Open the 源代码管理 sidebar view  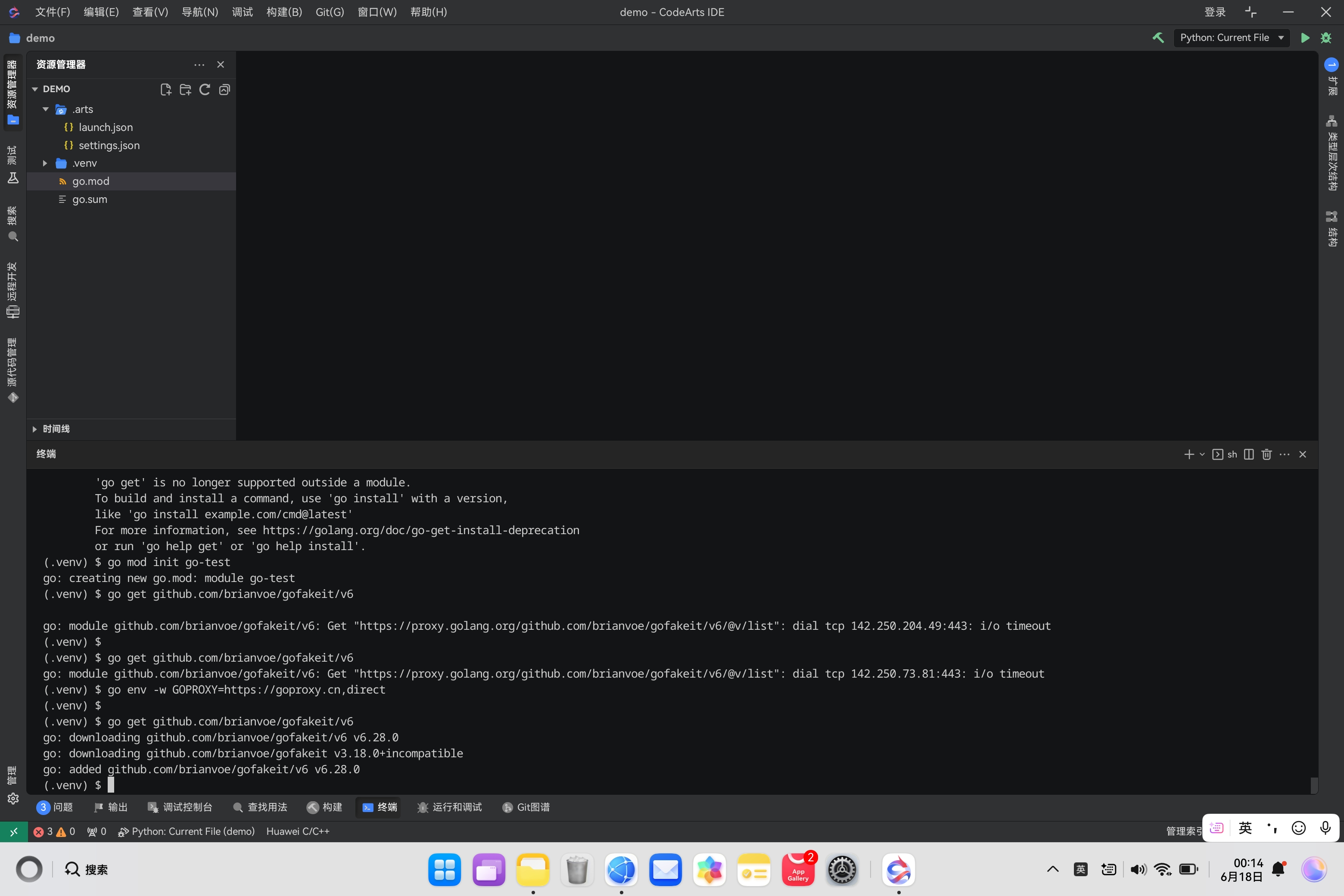tap(12, 370)
